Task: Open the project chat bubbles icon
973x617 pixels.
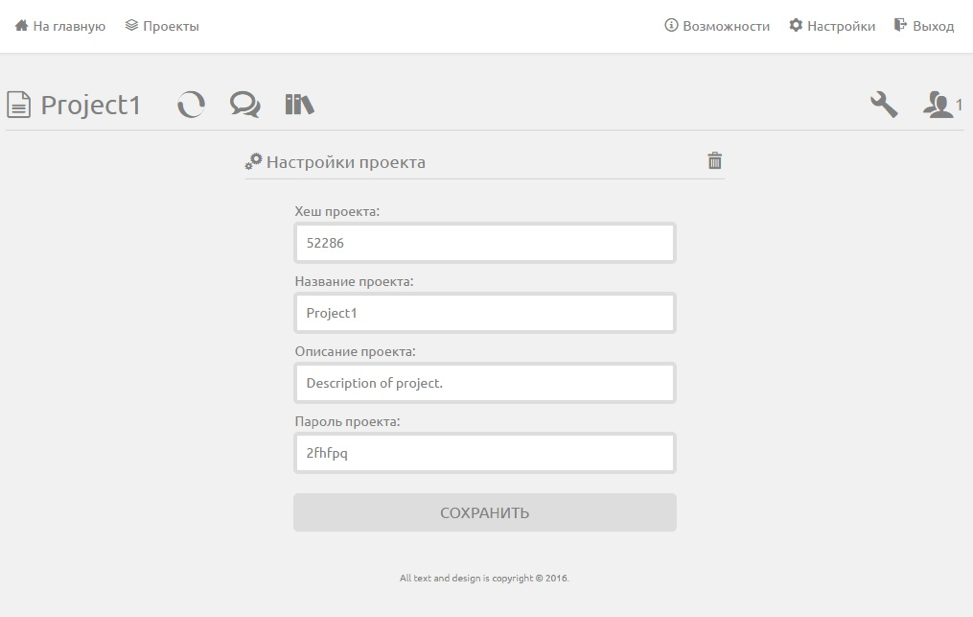Action: [x=245, y=104]
